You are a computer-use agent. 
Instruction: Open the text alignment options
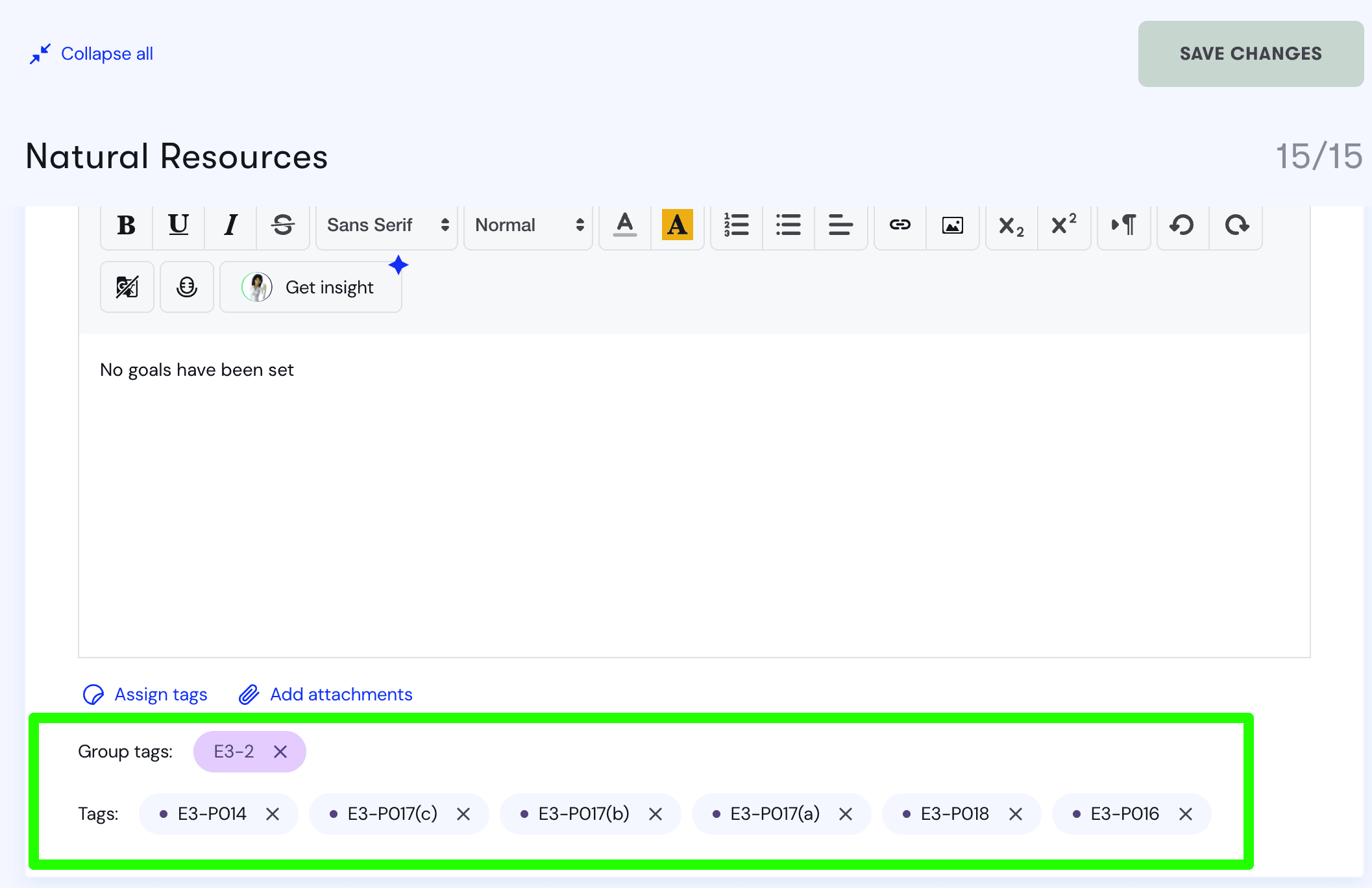click(x=841, y=225)
